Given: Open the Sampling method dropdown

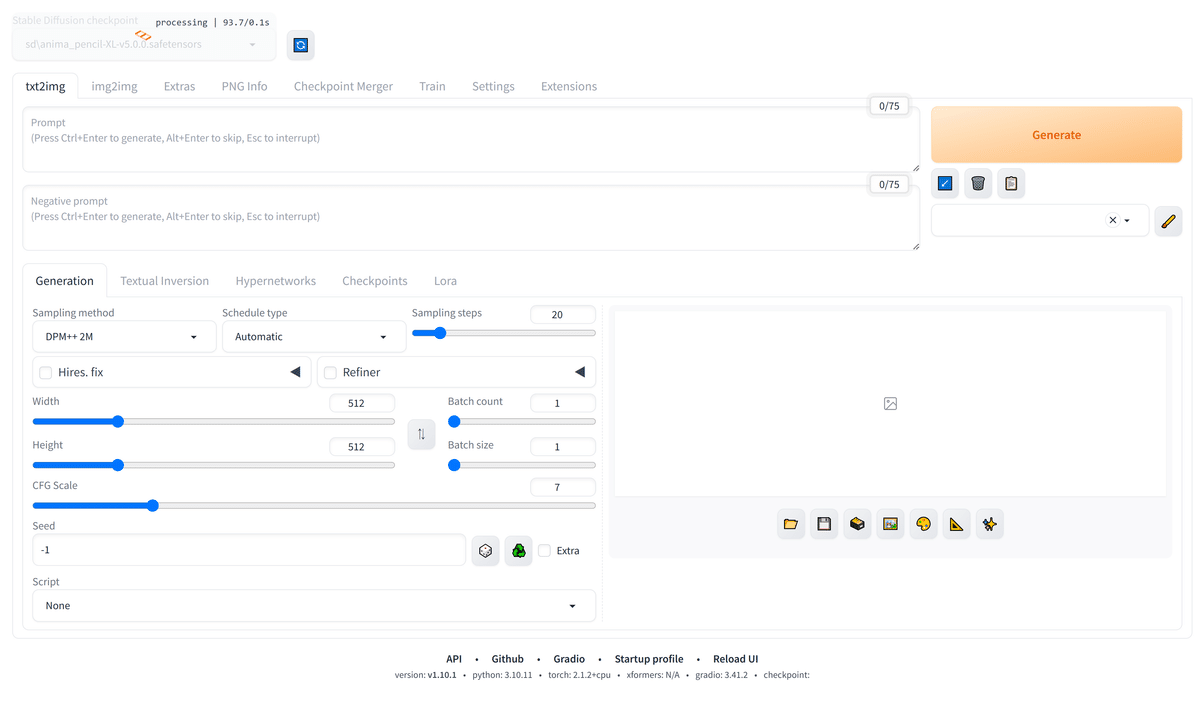Looking at the screenshot, I should [124, 336].
